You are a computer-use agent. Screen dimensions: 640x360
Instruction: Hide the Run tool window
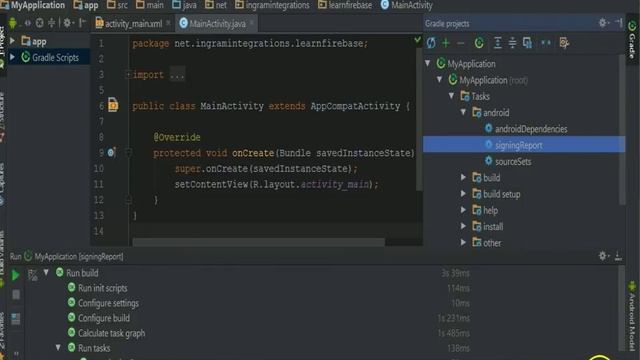[x=618, y=256]
